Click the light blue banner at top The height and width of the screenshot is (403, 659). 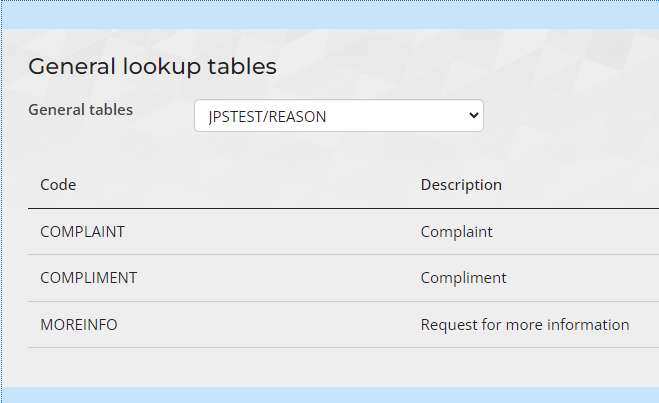(x=330, y=13)
